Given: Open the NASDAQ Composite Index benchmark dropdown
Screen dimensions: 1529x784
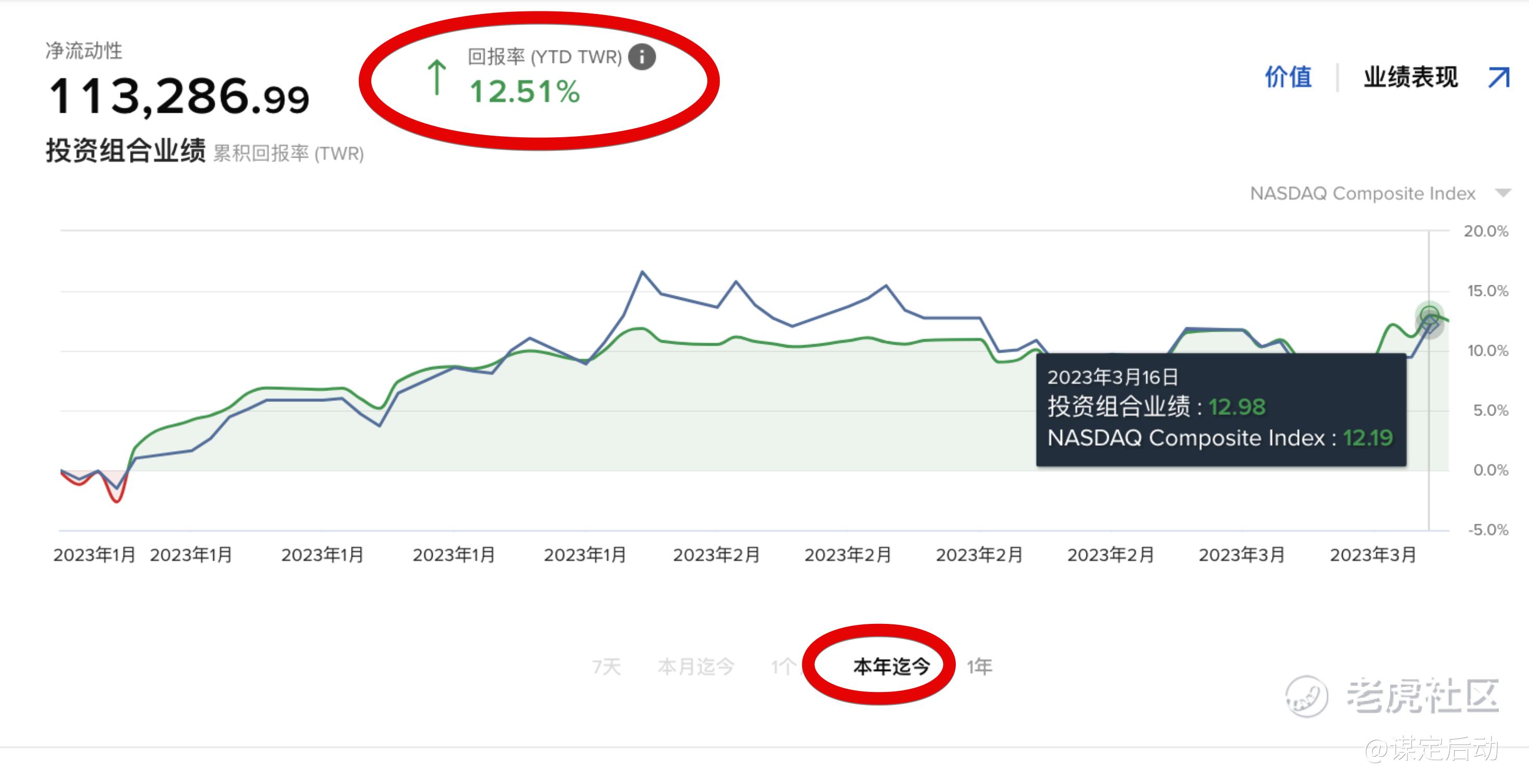Looking at the screenshot, I should pyautogui.click(x=1362, y=193).
